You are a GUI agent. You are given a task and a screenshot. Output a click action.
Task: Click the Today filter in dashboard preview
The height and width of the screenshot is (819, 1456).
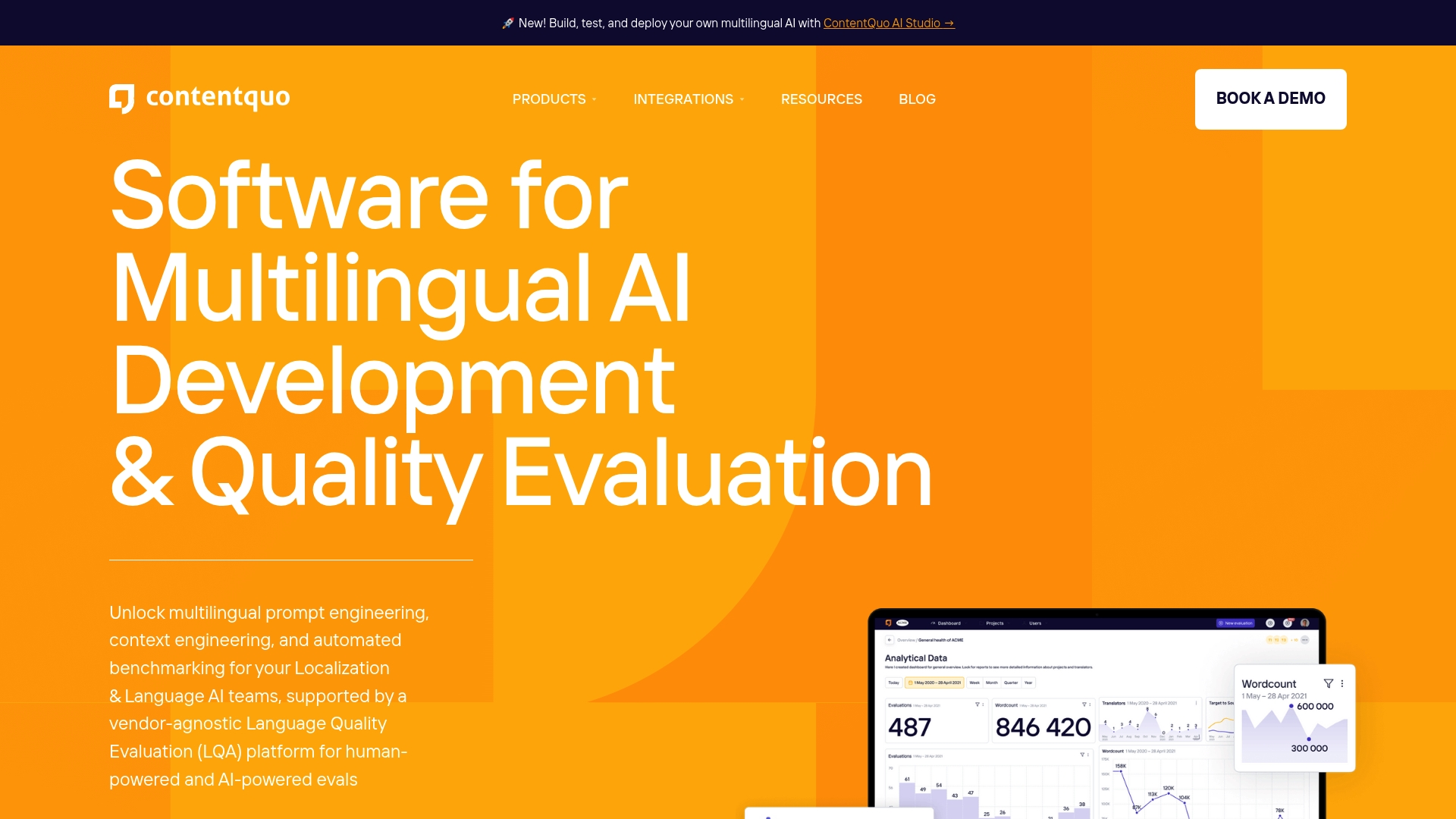[x=893, y=682]
